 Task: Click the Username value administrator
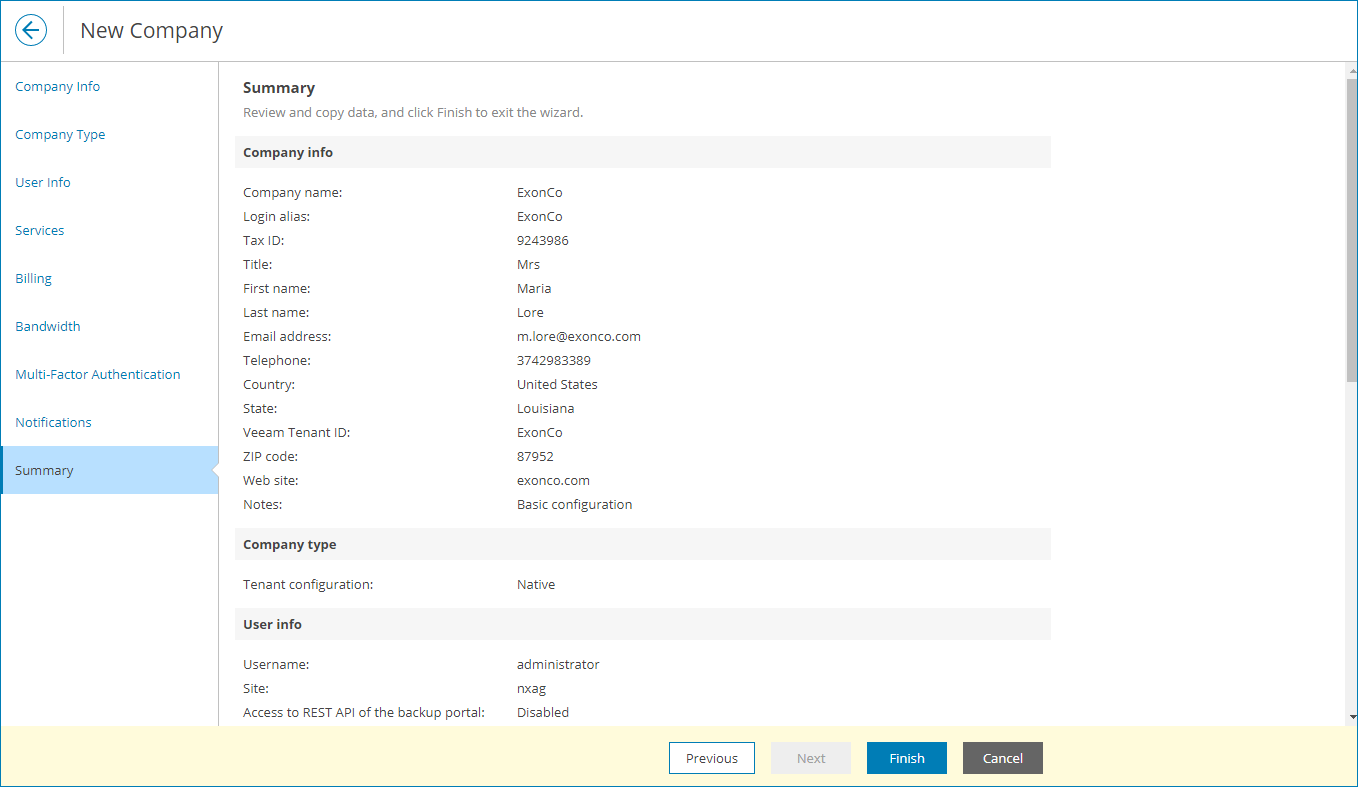[x=558, y=665]
